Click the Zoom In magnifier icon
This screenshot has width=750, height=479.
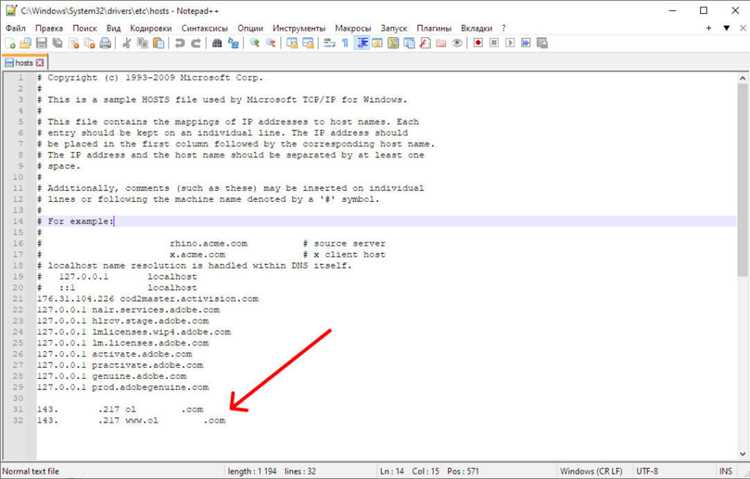pyautogui.click(x=254, y=43)
